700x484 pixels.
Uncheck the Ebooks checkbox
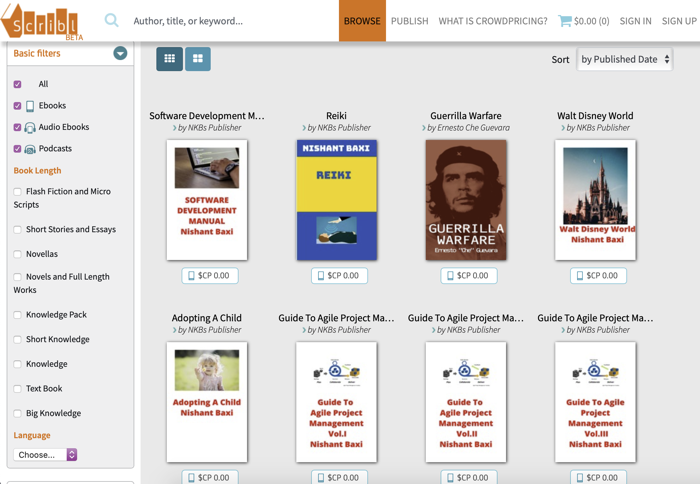[x=17, y=106]
